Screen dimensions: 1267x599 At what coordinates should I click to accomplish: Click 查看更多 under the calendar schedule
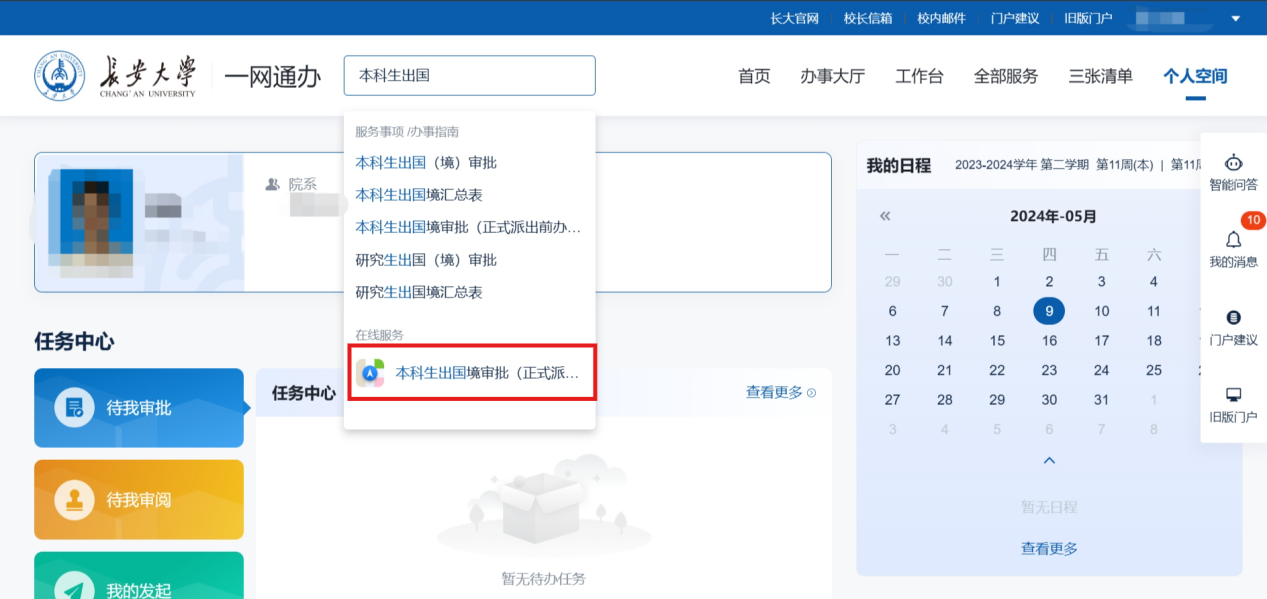coord(1049,549)
